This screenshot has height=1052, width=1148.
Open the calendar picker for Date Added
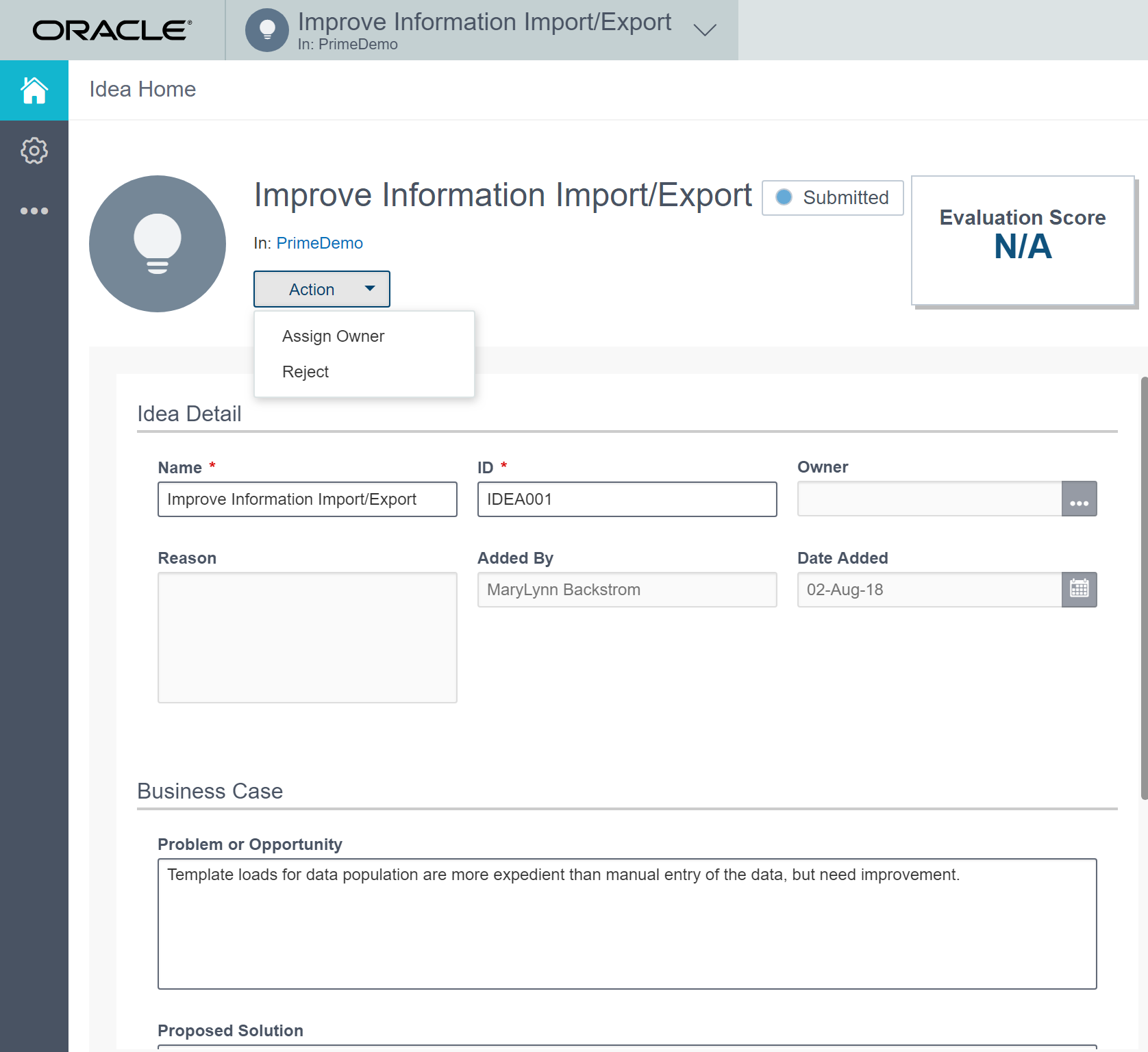pos(1079,590)
